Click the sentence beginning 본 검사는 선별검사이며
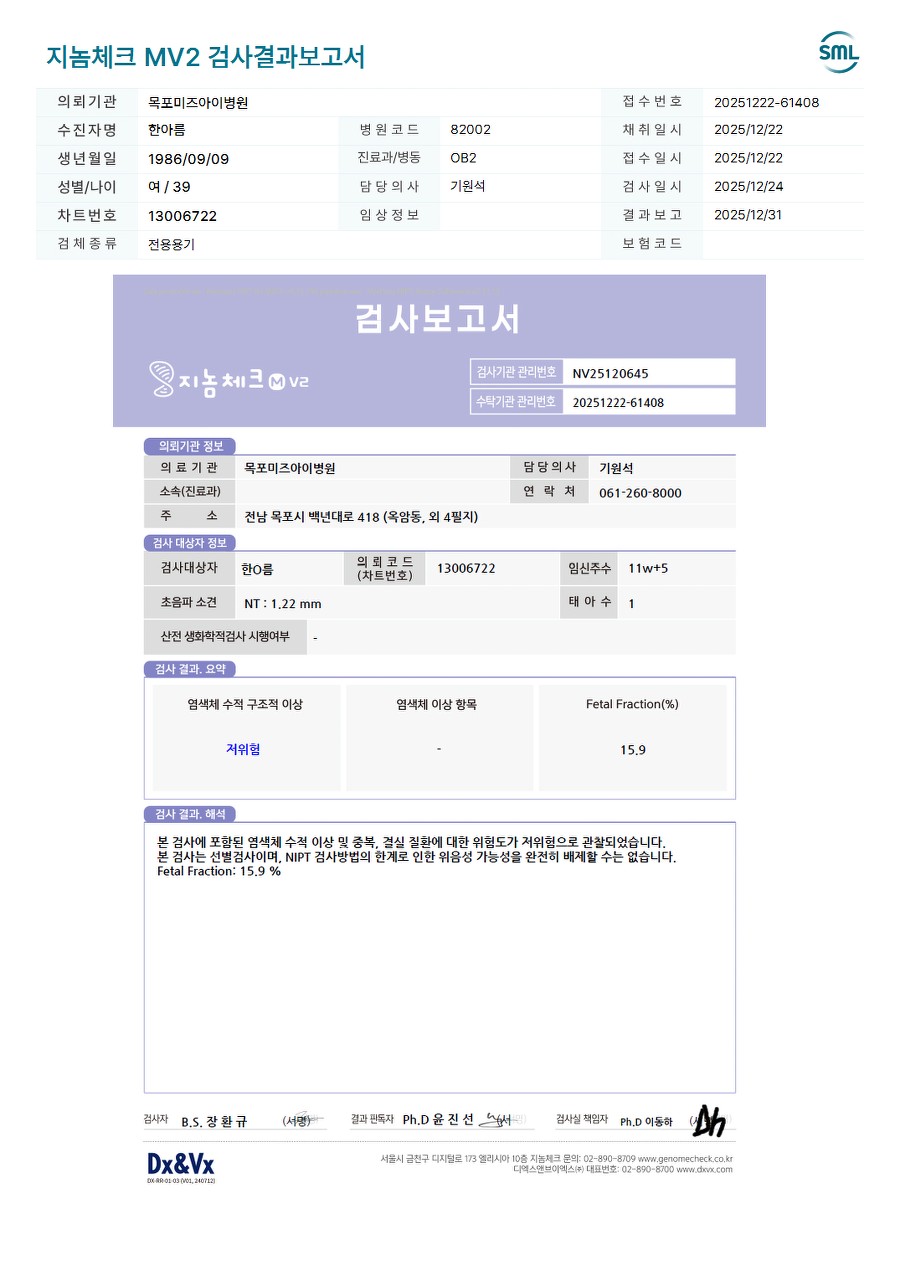The image size is (900, 1271). [417, 857]
